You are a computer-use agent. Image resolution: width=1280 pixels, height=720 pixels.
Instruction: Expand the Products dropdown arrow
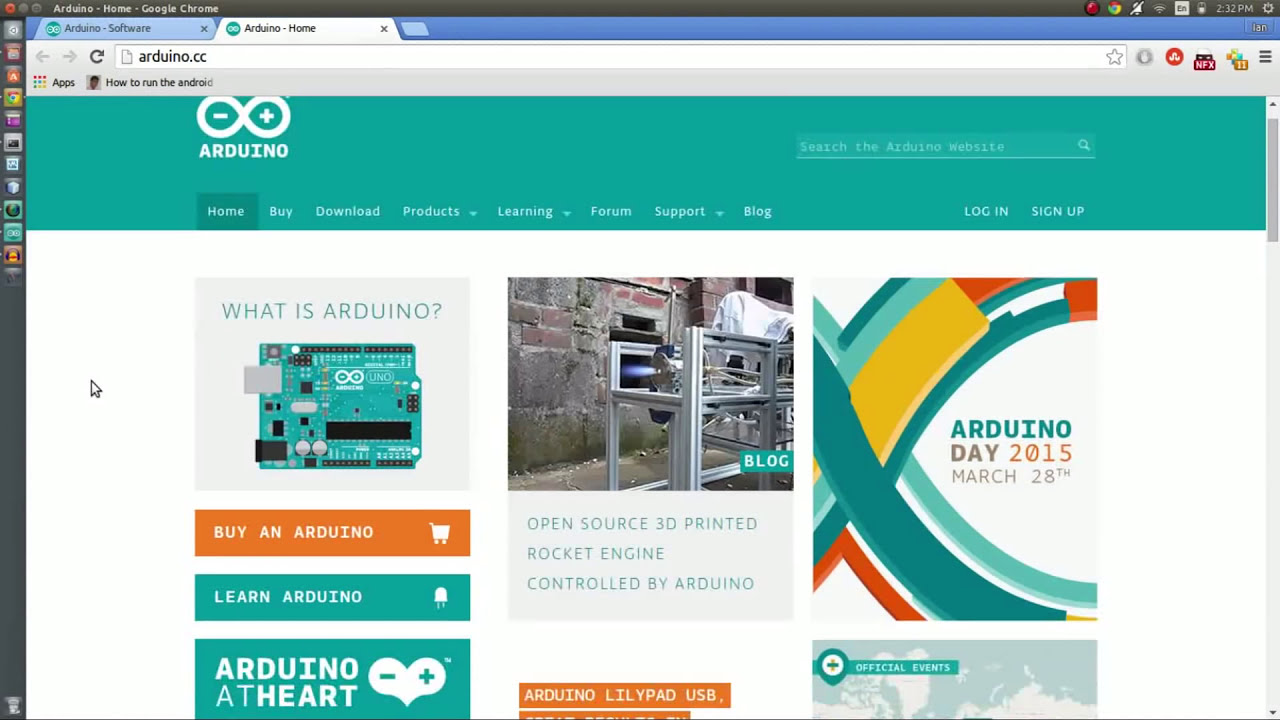(x=473, y=212)
